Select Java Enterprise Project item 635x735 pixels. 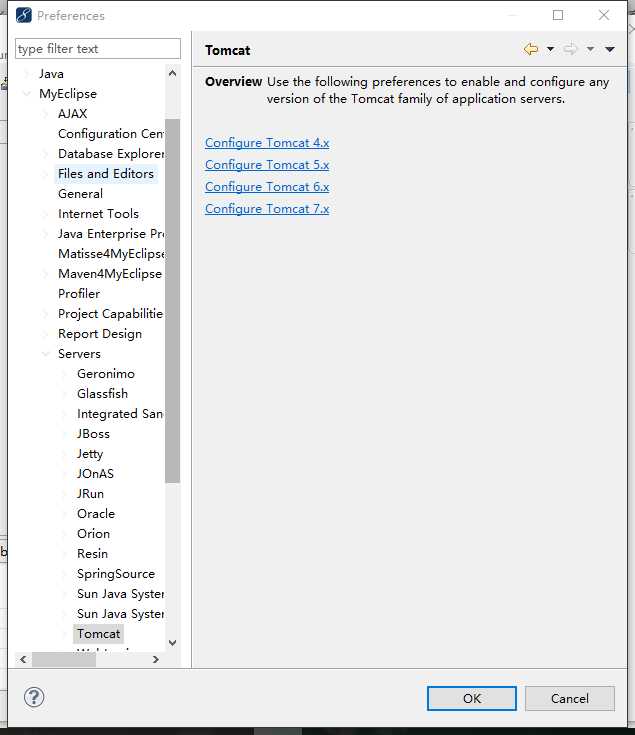(111, 234)
